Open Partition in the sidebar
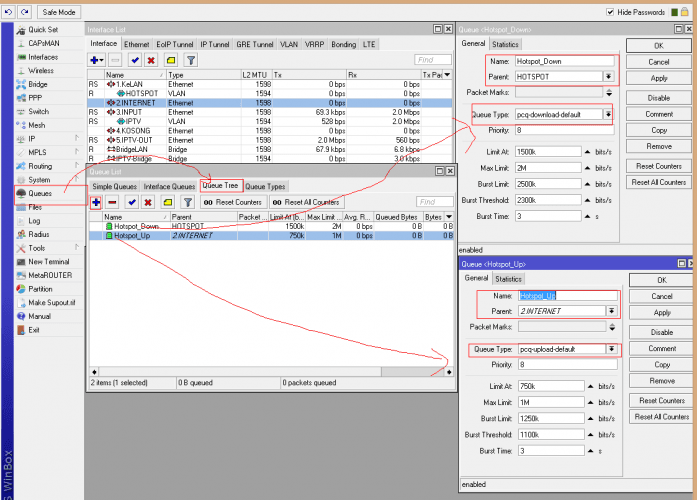 pyautogui.click(x=40, y=289)
